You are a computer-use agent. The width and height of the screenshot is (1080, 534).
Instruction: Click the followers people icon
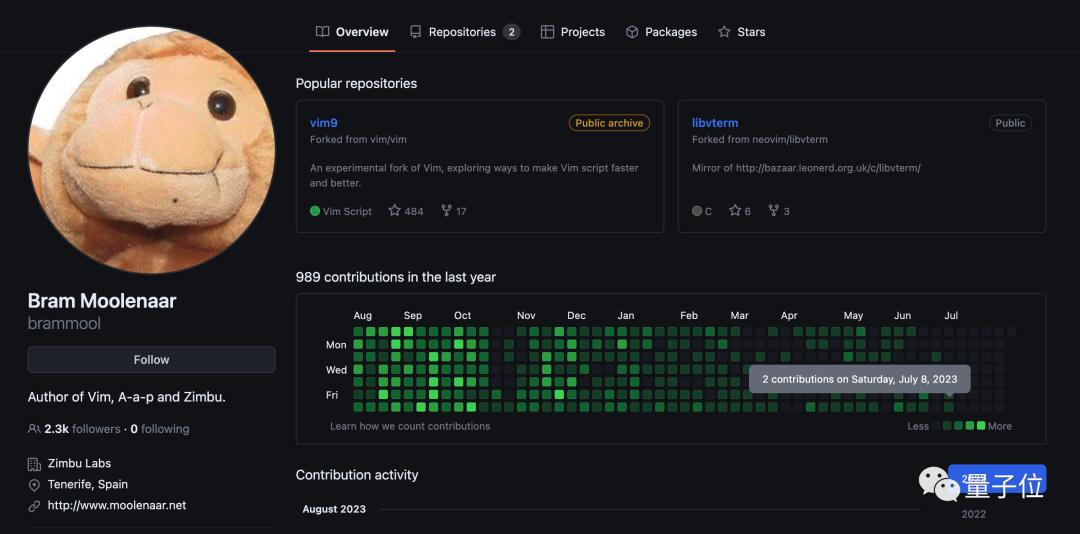35,429
